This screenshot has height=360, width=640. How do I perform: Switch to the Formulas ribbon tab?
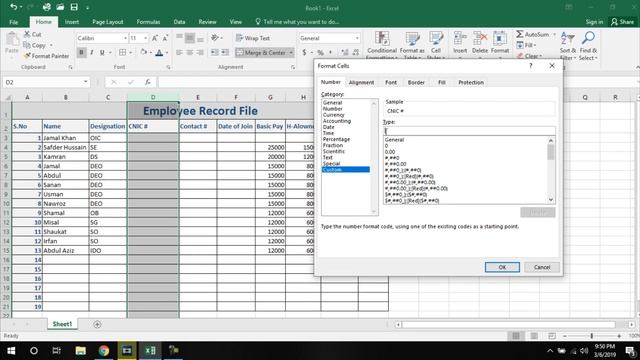(148, 22)
